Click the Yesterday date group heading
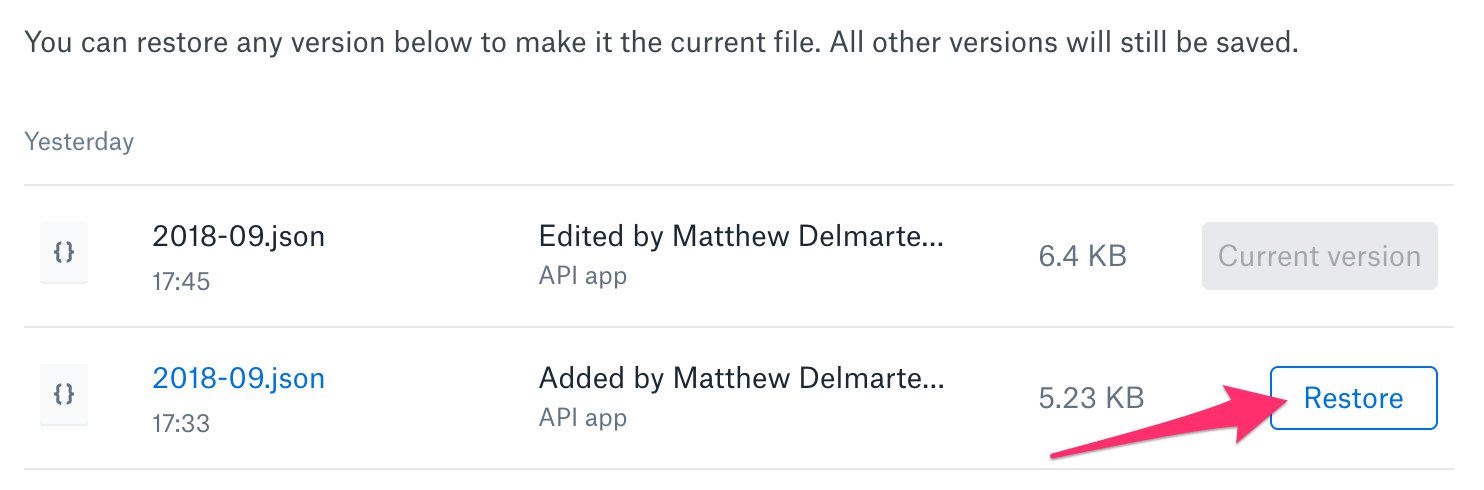The image size is (1484, 490). click(79, 142)
